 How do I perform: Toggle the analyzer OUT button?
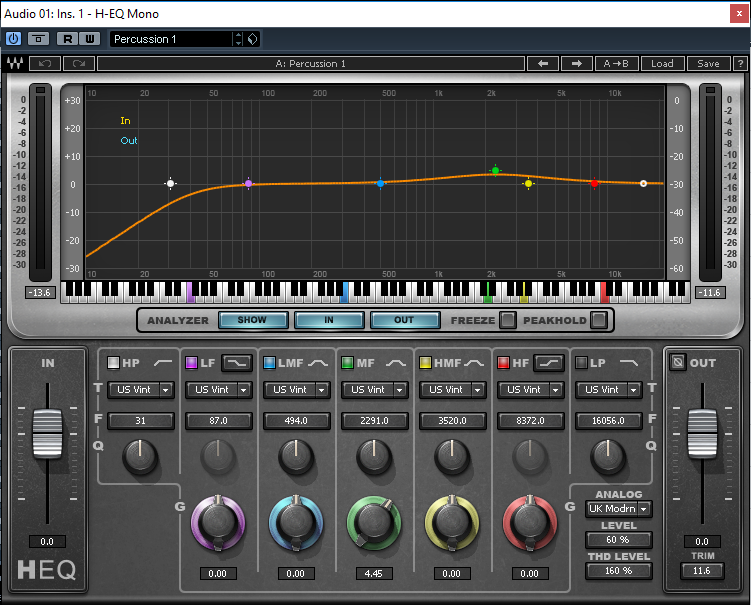[x=404, y=320]
